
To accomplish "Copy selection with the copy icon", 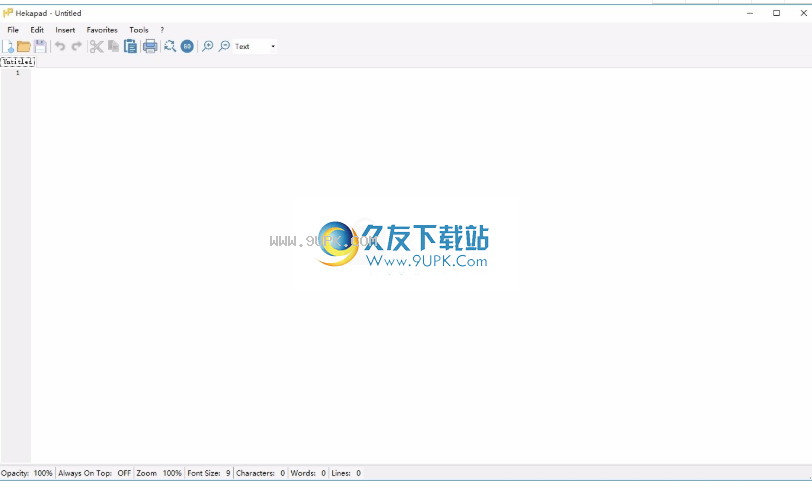I will tap(113, 47).
